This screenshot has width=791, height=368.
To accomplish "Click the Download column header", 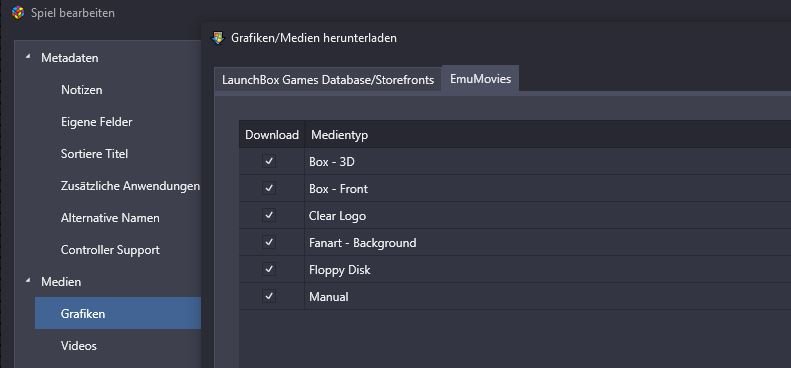I will click(272, 135).
